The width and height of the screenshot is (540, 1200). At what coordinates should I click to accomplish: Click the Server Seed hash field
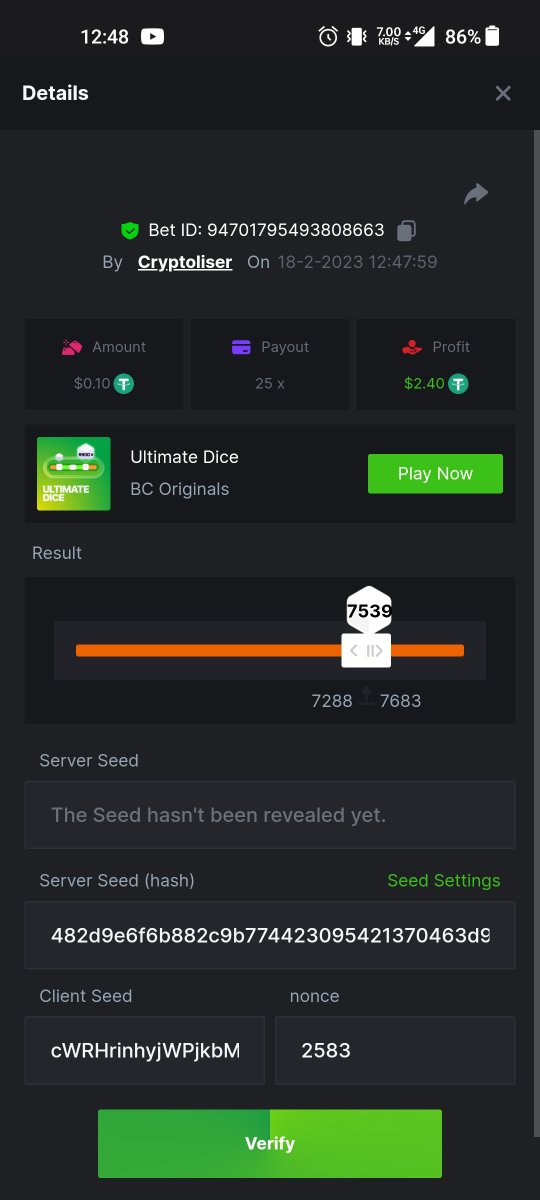[x=270, y=935]
